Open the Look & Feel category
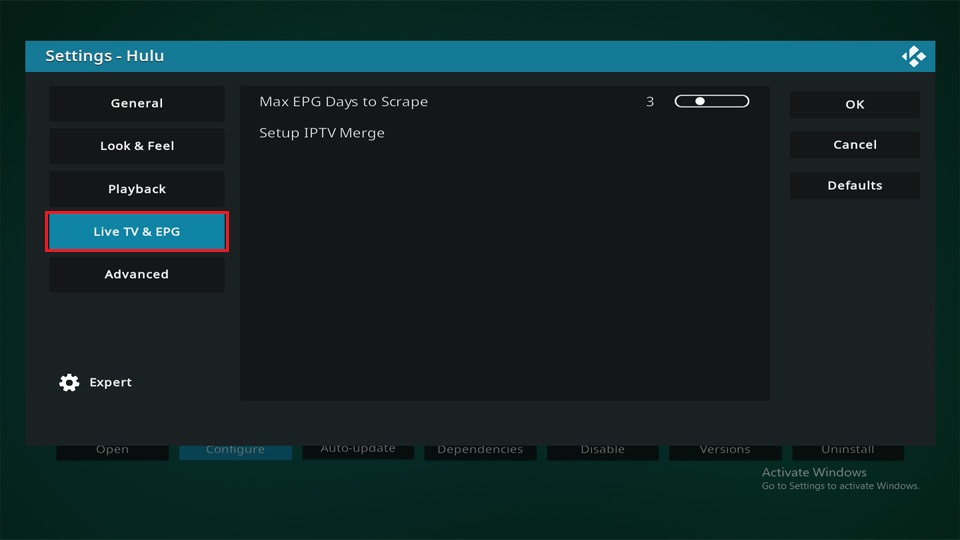The width and height of the screenshot is (960, 540). (x=137, y=146)
